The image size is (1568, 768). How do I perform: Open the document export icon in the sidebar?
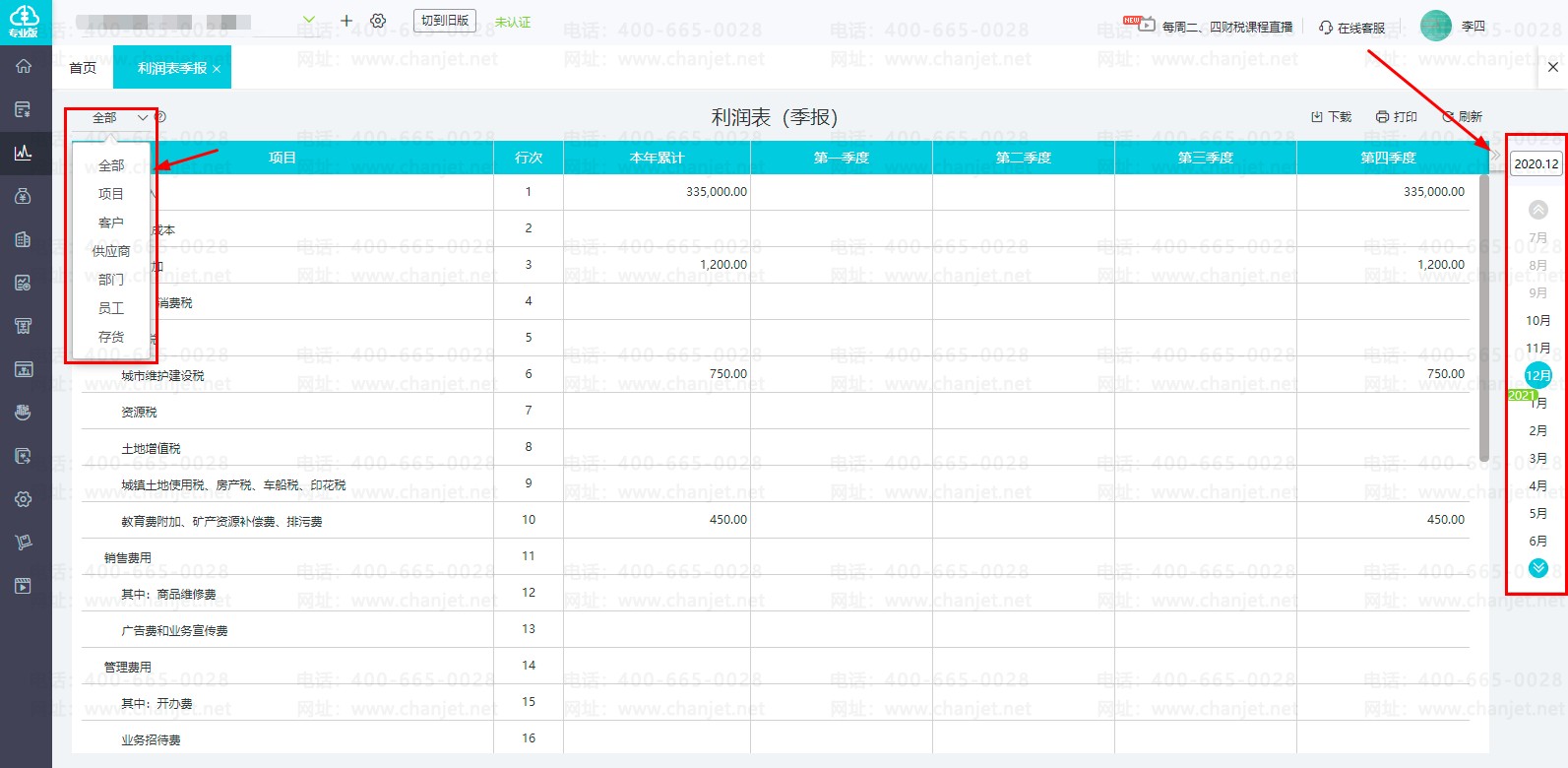24,456
